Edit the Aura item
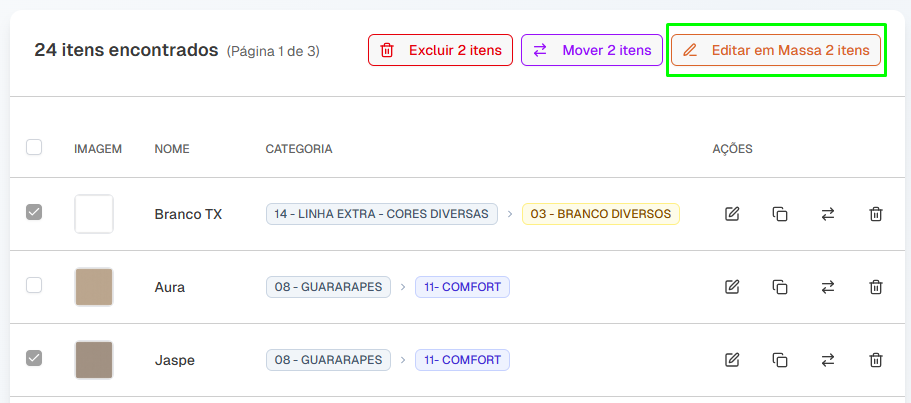This screenshot has height=403, width=911. pyautogui.click(x=732, y=287)
